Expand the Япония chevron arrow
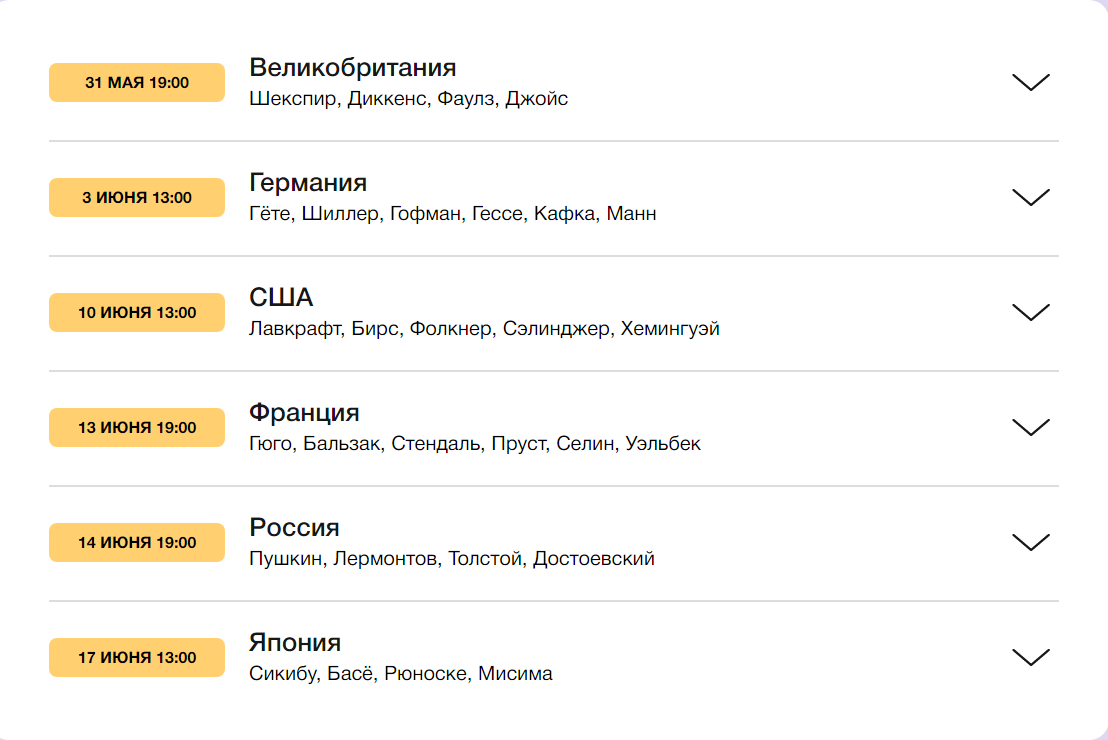Image resolution: width=1108 pixels, height=740 pixels. click(x=1030, y=658)
